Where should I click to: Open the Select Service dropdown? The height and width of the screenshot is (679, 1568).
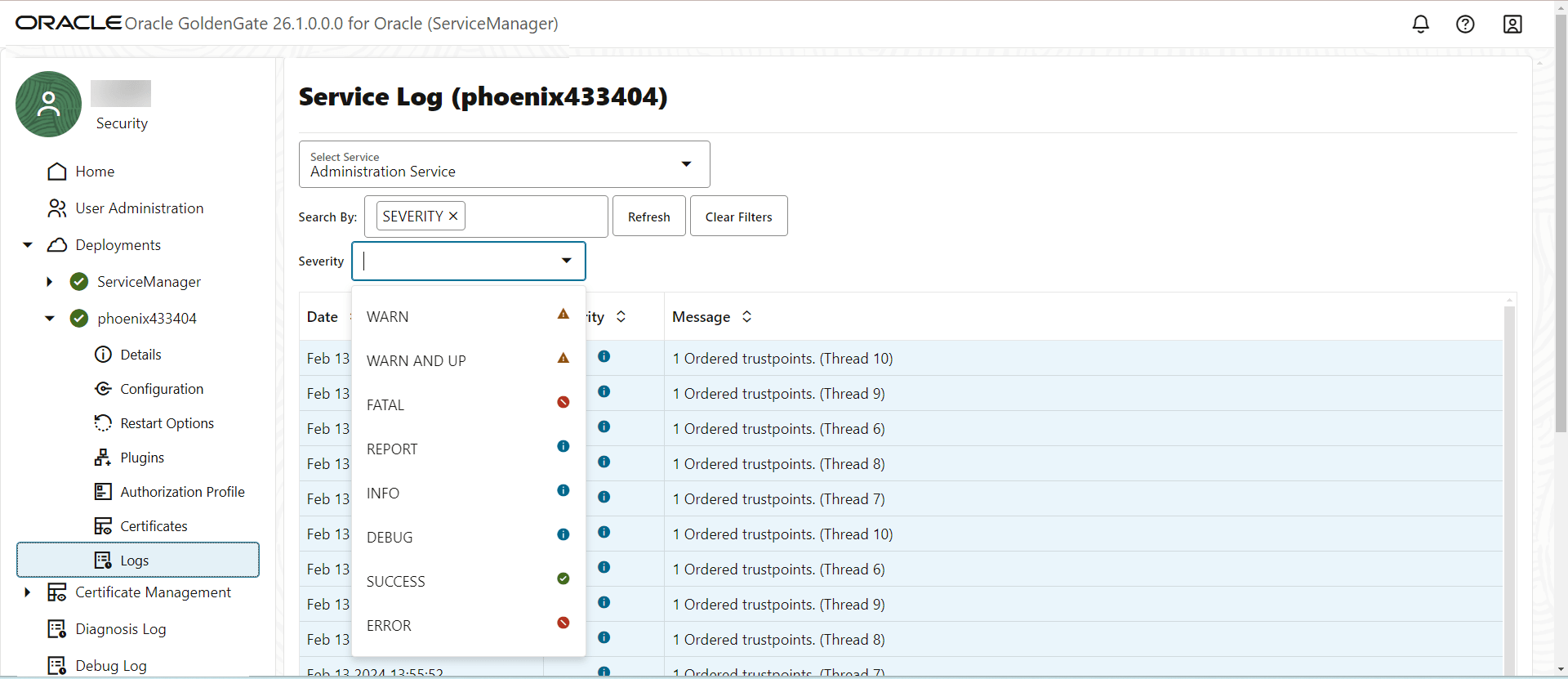pyautogui.click(x=504, y=164)
